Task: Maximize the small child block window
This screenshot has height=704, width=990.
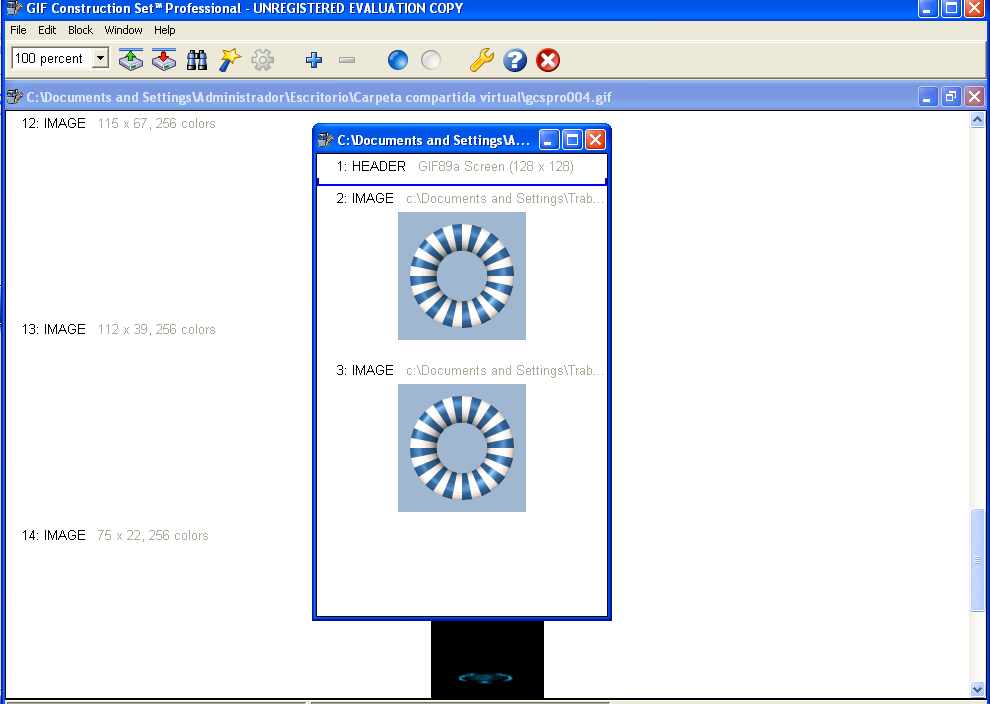Action: pos(572,140)
